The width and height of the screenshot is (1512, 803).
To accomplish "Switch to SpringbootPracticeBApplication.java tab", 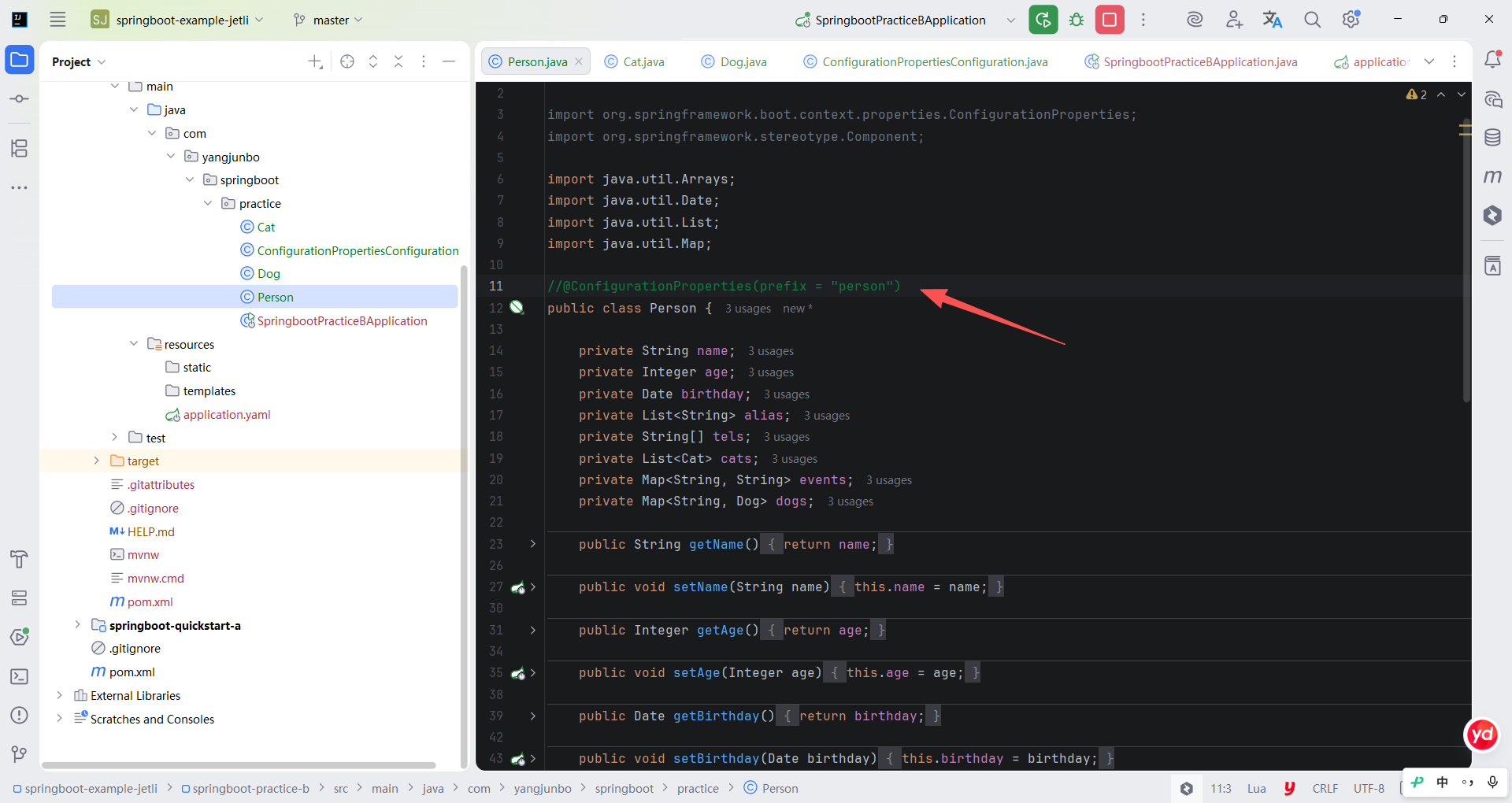I will pos(1191,61).
